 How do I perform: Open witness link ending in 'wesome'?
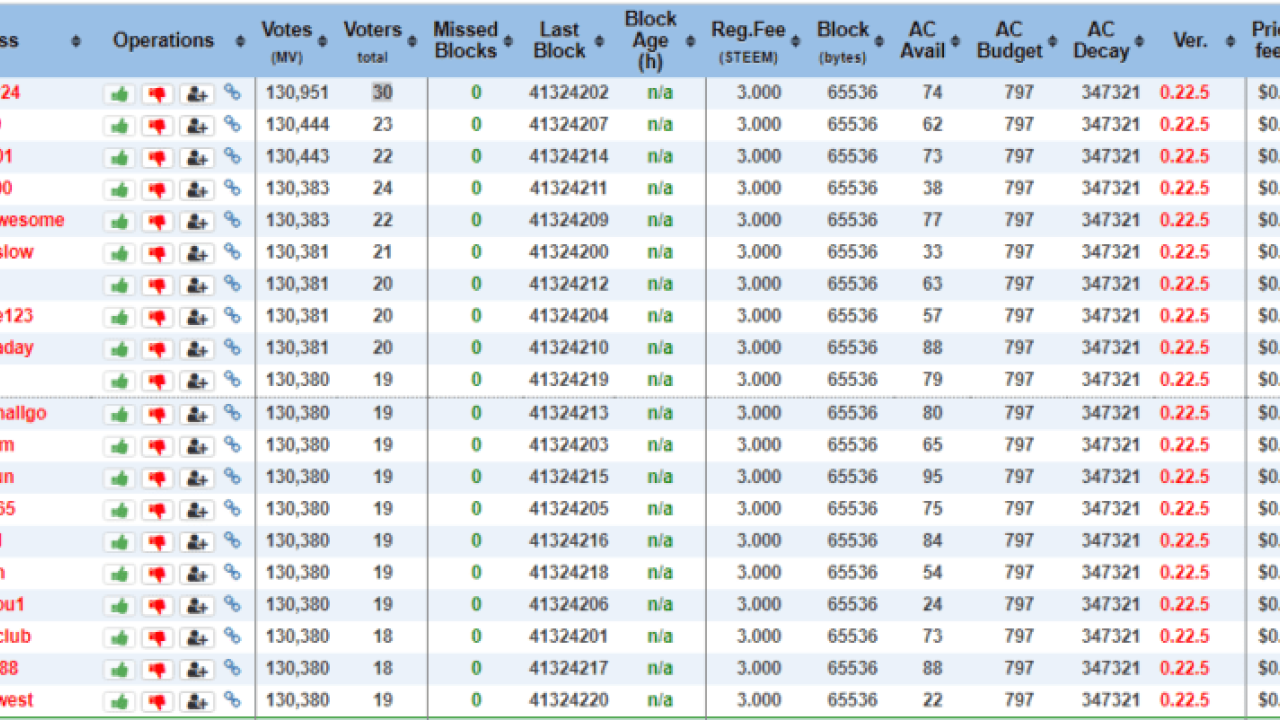point(32,220)
